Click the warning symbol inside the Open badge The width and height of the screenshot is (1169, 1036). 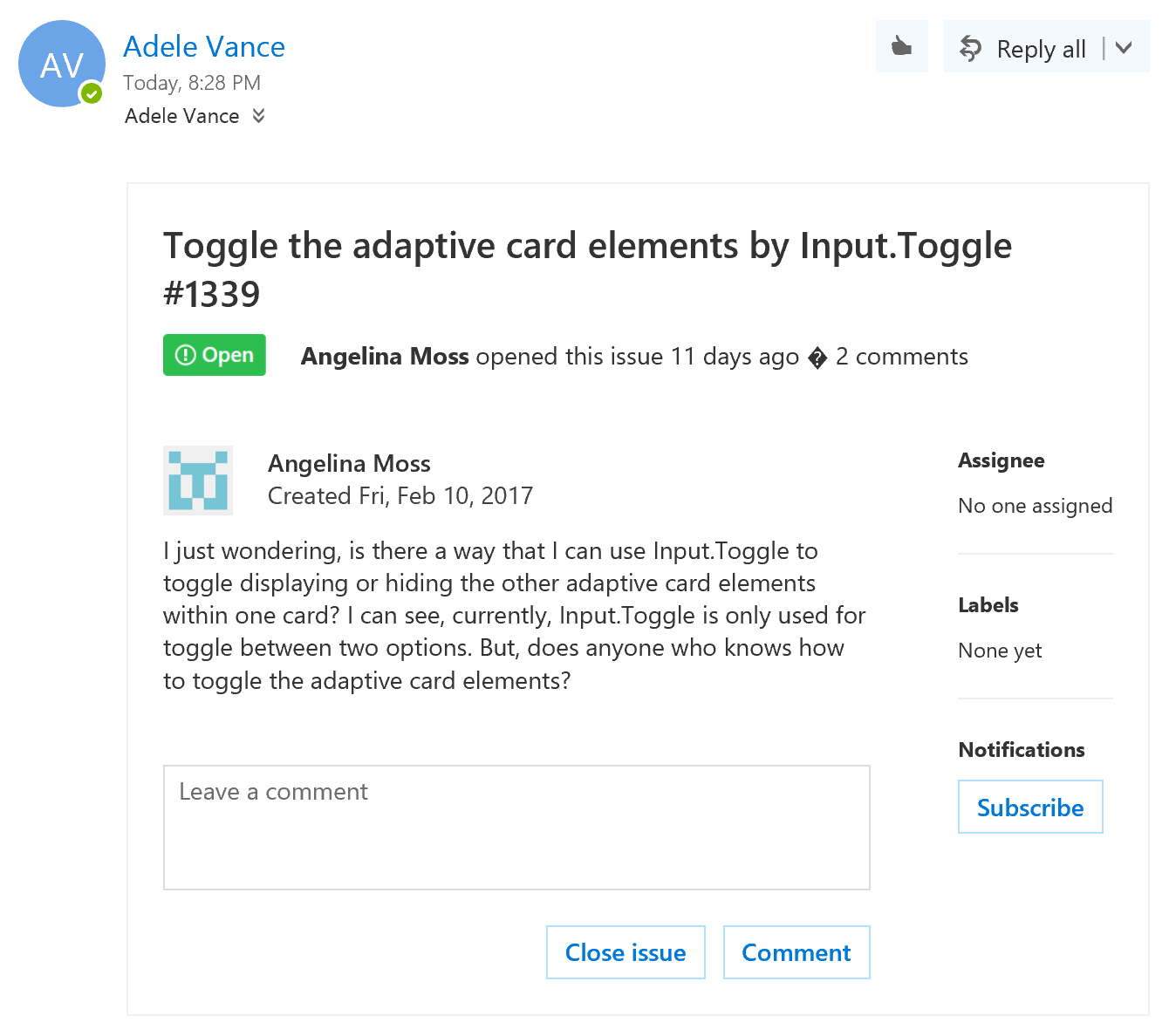tap(187, 355)
